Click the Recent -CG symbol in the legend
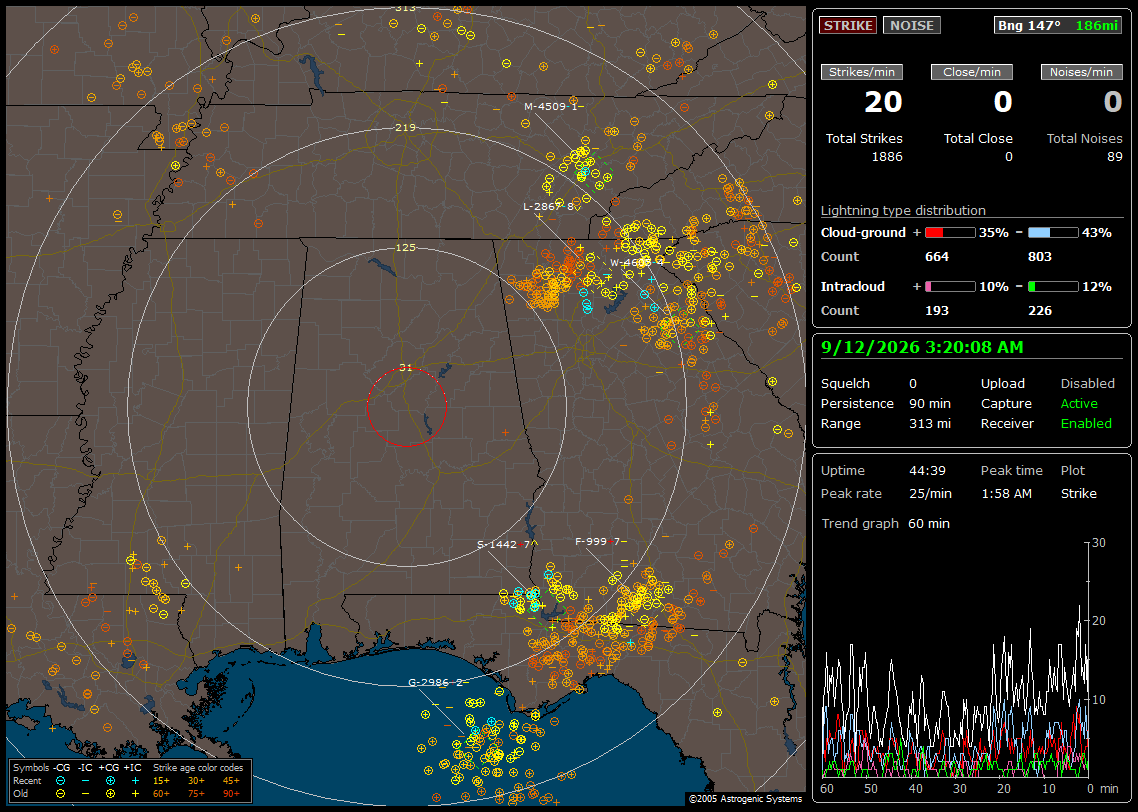This screenshot has width=1138, height=812. coord(60,781)
